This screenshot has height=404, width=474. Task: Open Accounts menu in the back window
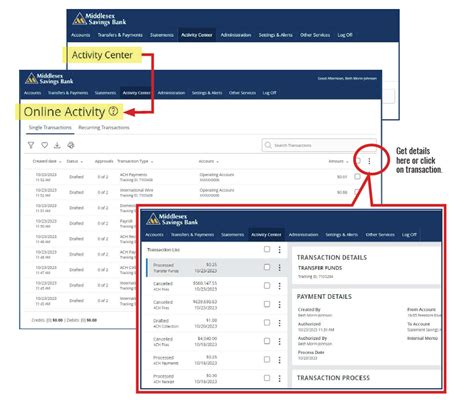[81, 35]
